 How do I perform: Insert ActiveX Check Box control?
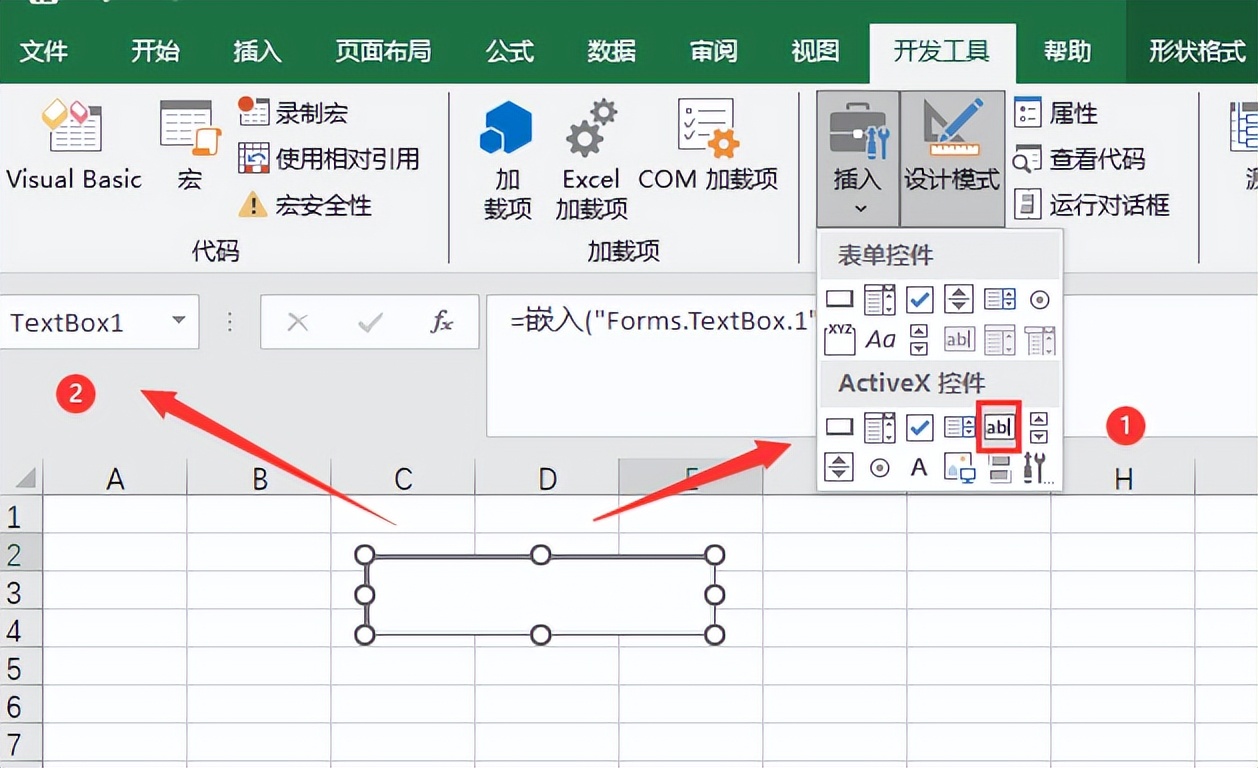click(x=919, y=427)
